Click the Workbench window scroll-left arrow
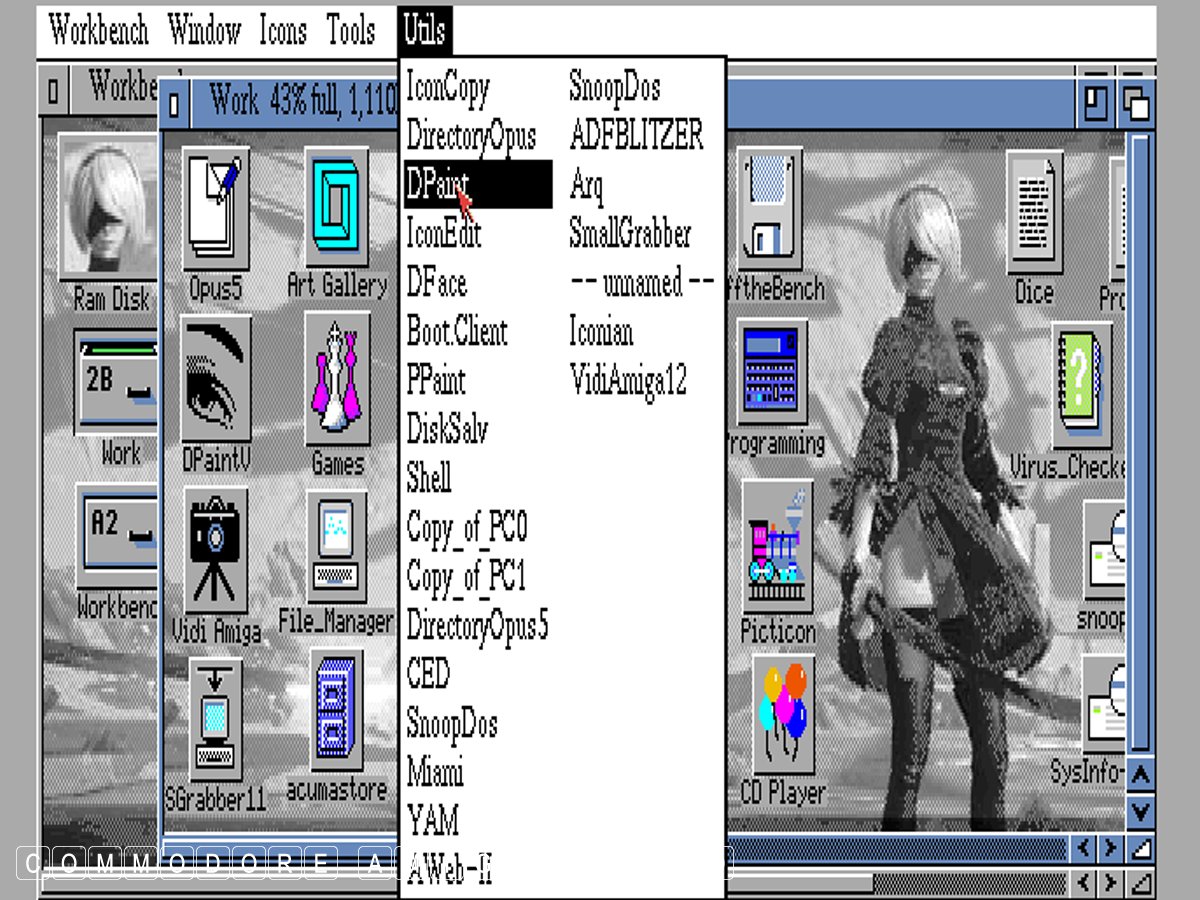This screenshot has height=900, width=1200. (1082, 883)
